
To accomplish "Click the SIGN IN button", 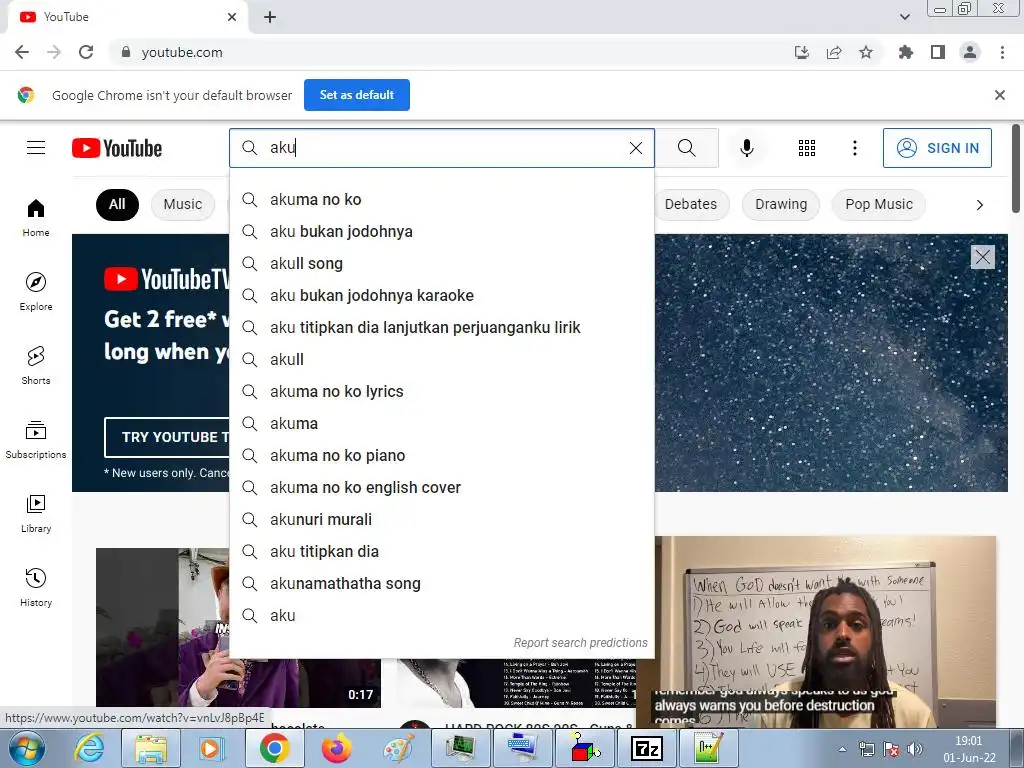I will click(937, 148).
